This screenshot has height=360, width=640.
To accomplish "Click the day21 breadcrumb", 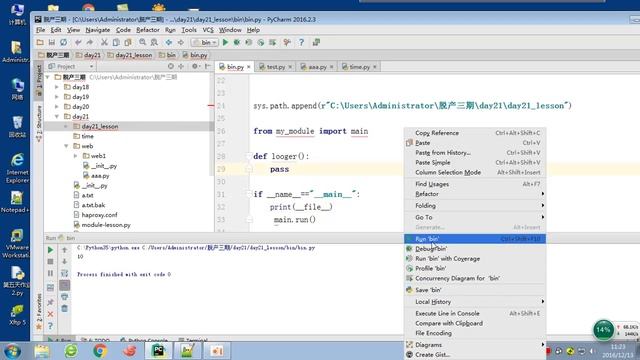I will point(89,55).
